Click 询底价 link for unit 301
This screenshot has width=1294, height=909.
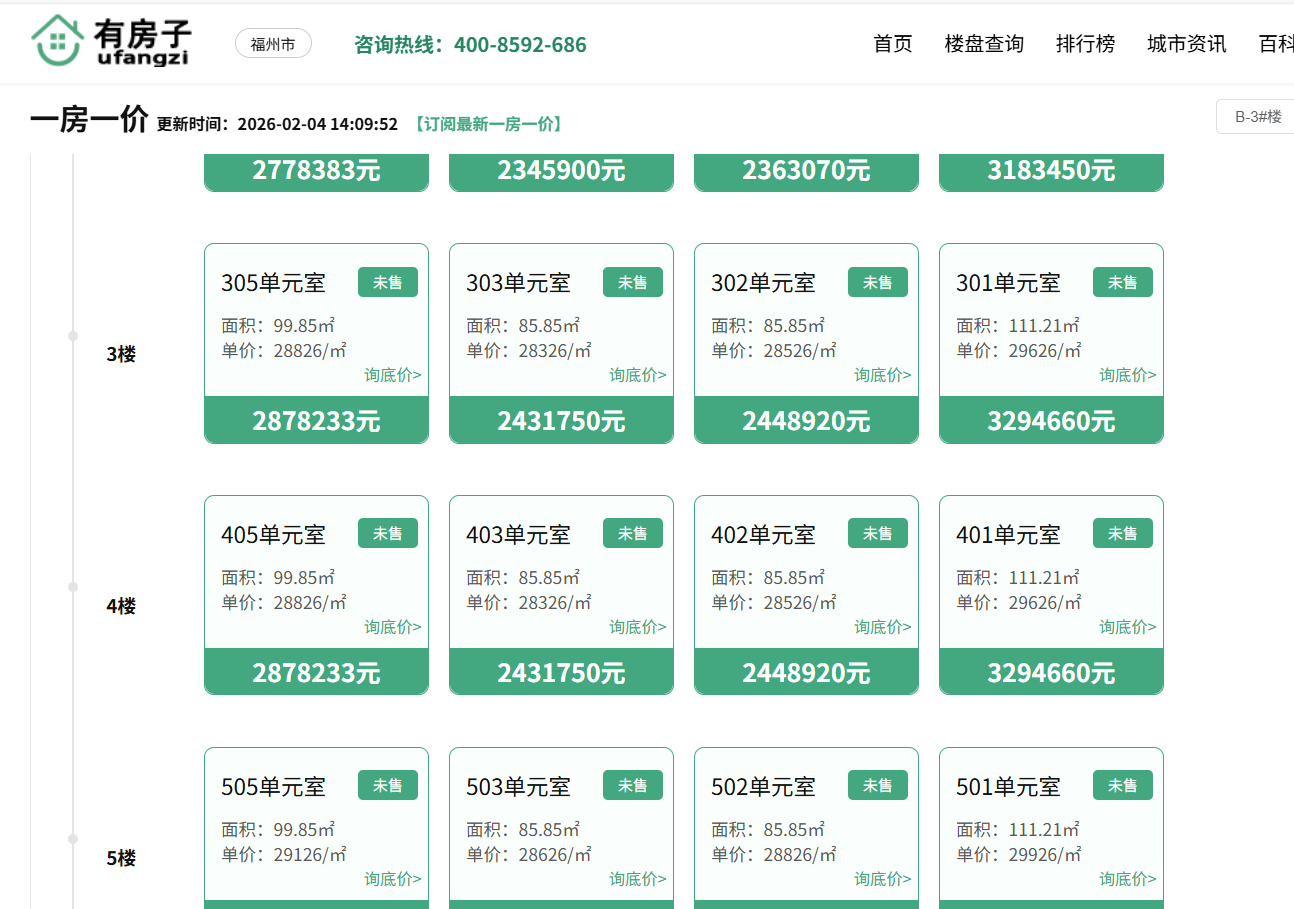tap(1127, 375)
